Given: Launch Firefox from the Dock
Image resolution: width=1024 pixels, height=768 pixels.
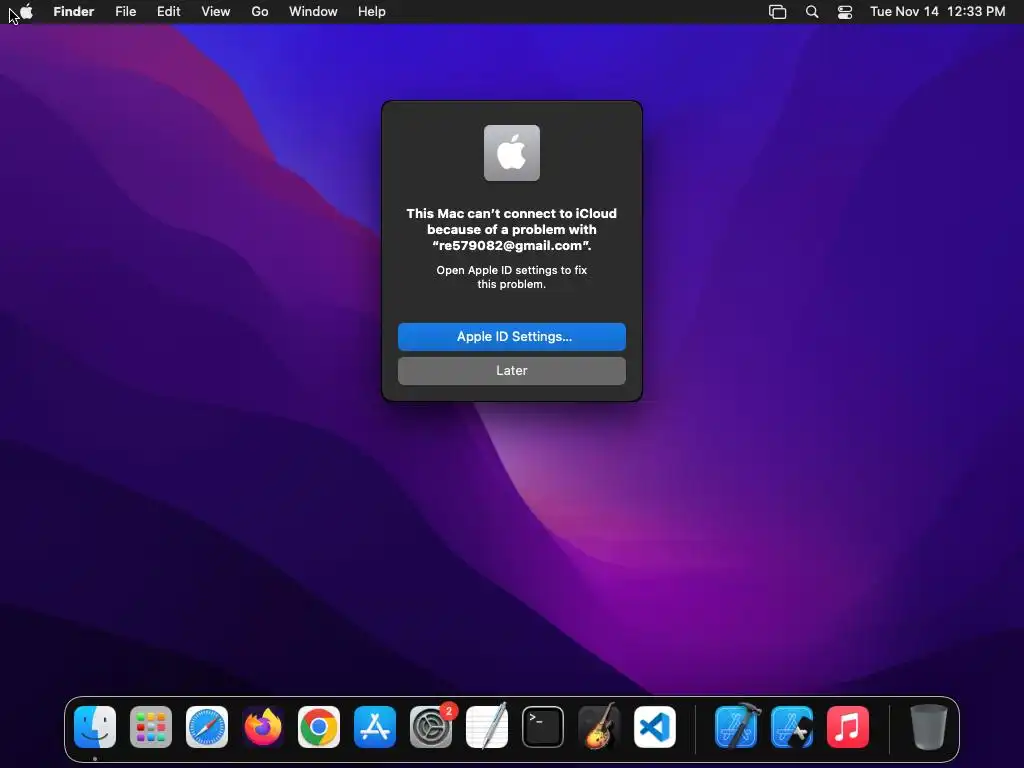Looking at the screenshot, I should pos(263,727).
